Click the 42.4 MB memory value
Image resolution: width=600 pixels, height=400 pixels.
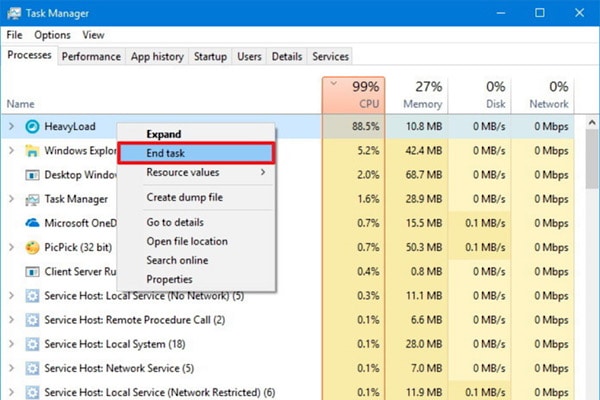(424, 151)
